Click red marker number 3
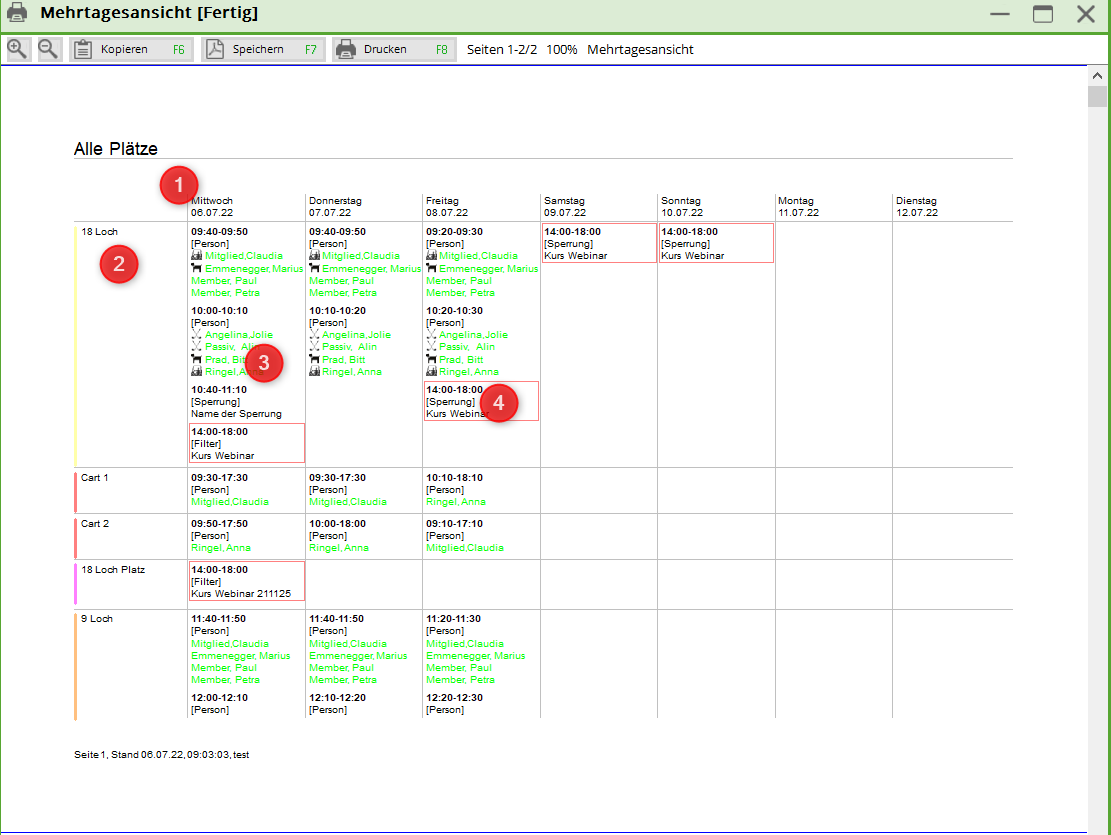 coord(264,363)
